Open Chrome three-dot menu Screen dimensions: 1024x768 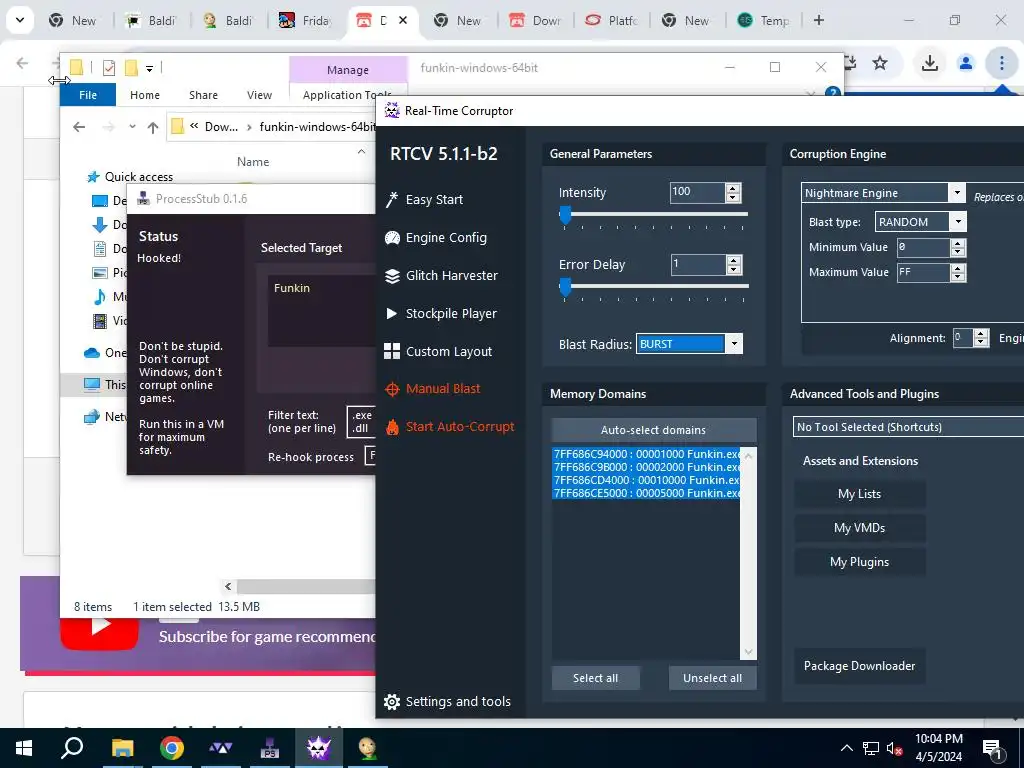click(1002, 63)
